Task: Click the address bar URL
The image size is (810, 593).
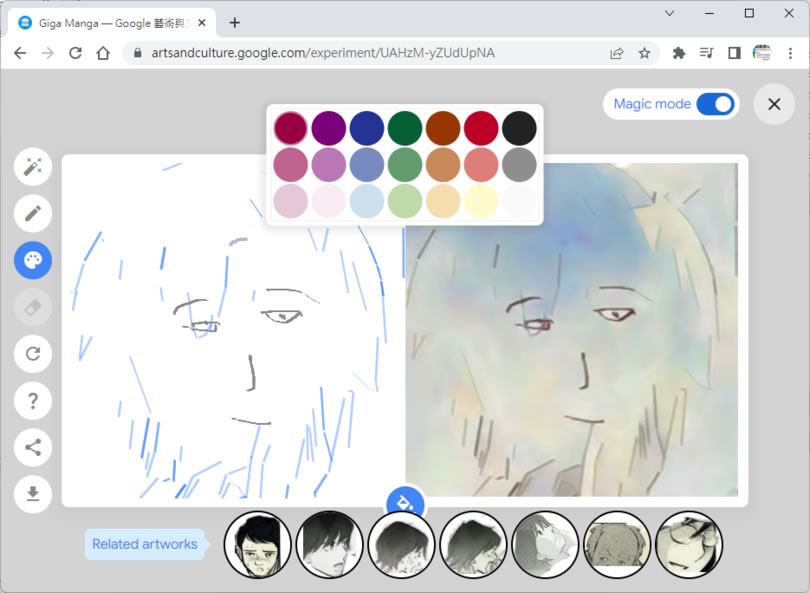Action: 323,53
